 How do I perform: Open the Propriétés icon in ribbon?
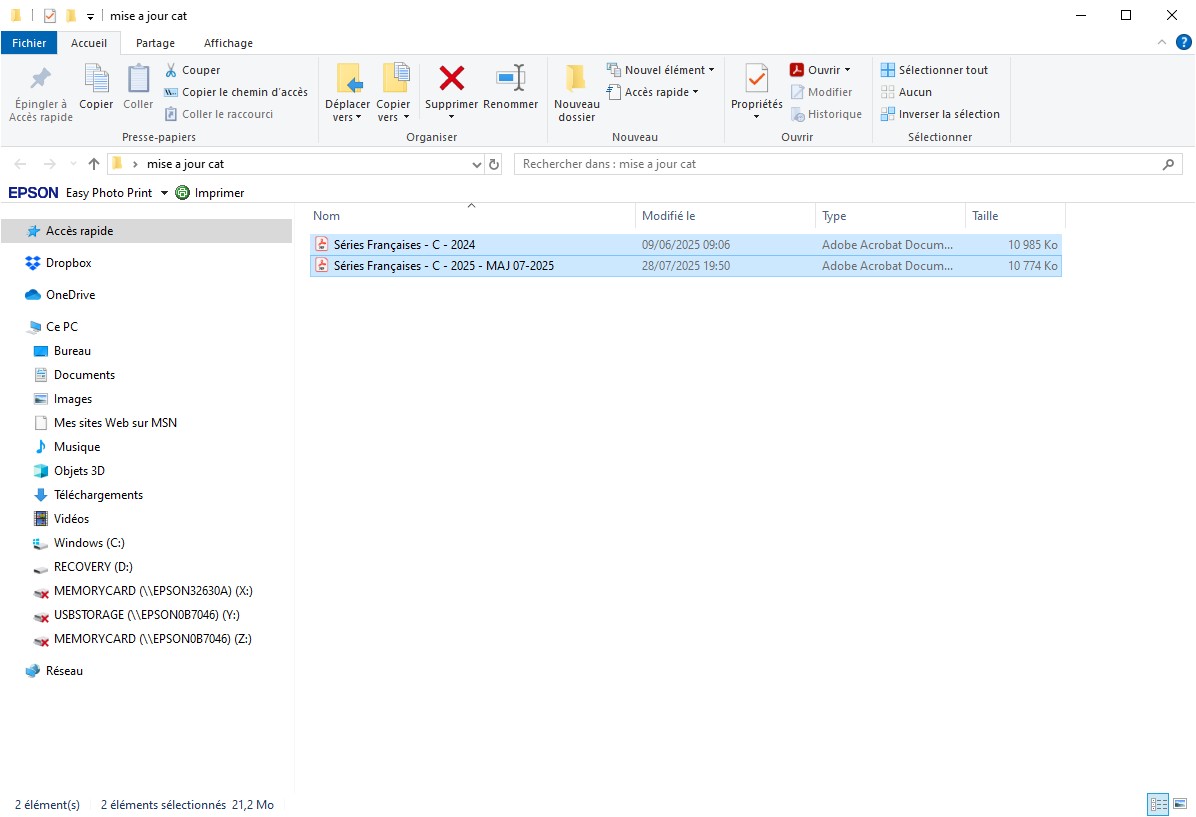tap(756, 79)
